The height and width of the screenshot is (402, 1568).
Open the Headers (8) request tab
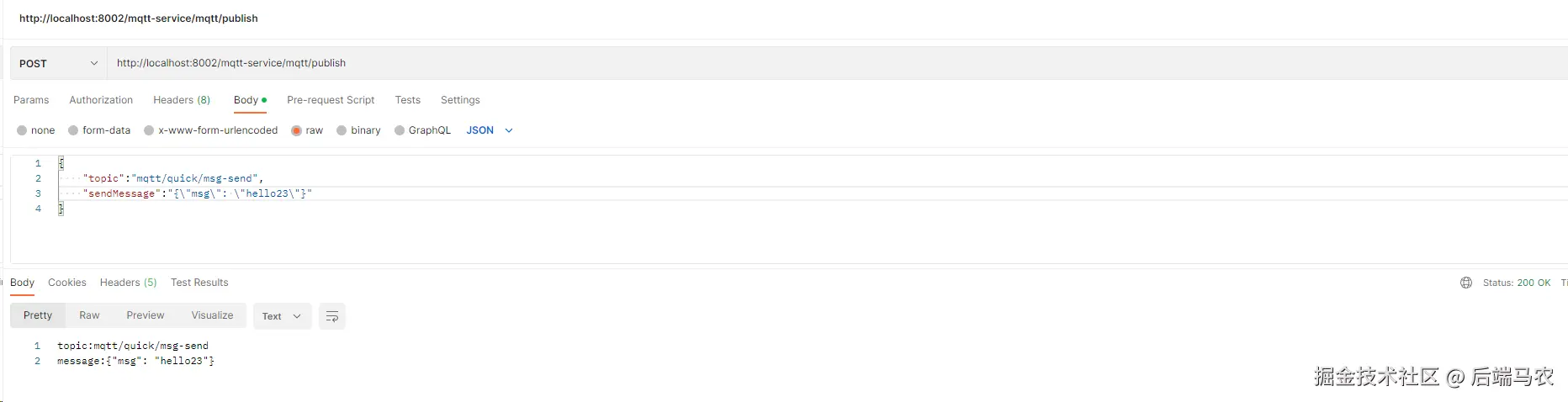tap(182, 100)
